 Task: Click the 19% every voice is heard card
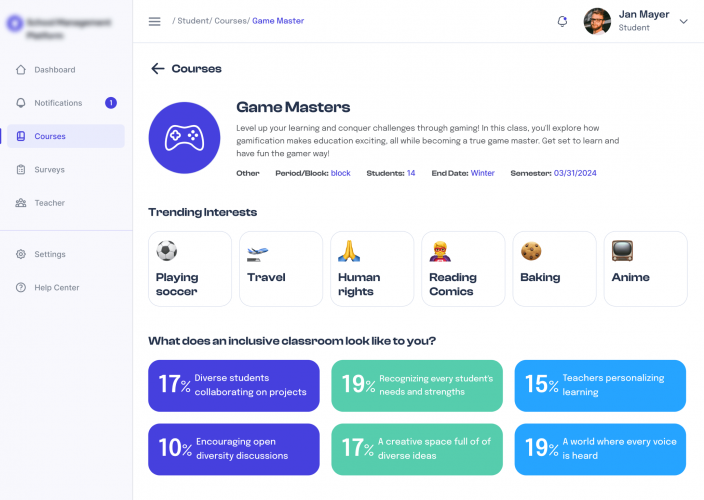[600, 449]
